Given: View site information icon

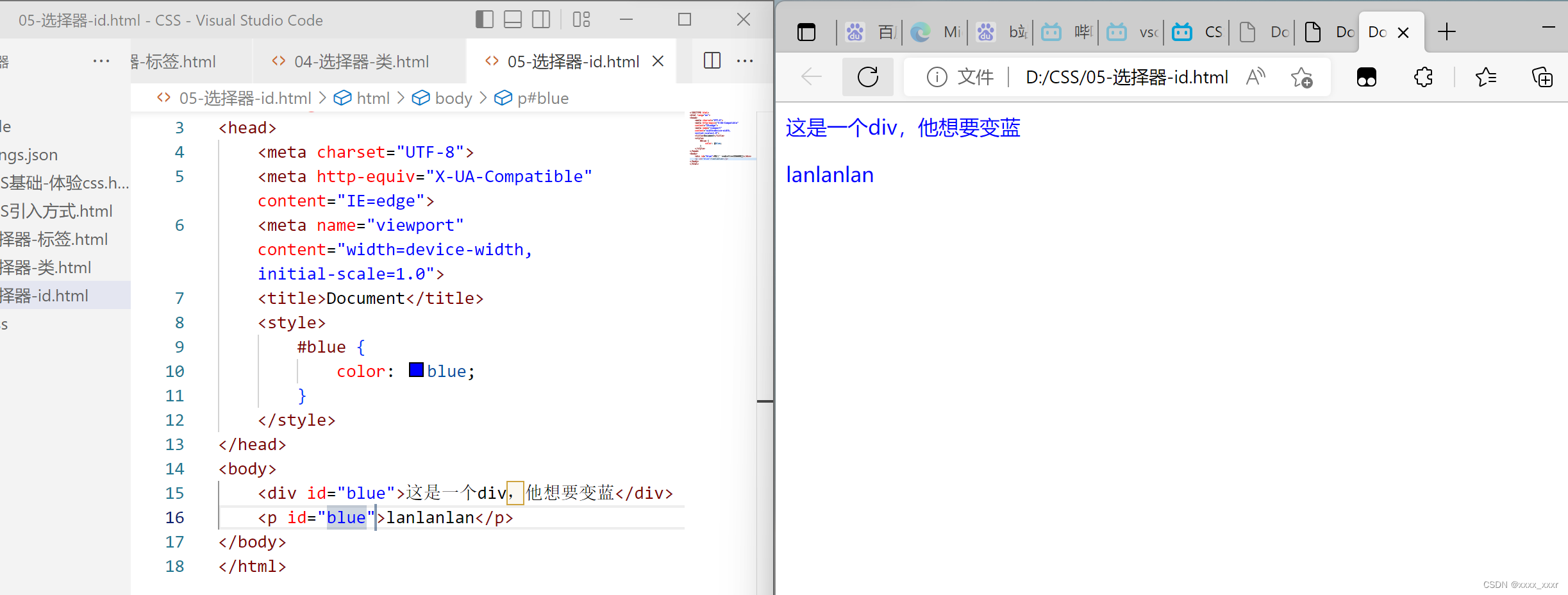Looking at the screenshot, I should pos(937,77).
